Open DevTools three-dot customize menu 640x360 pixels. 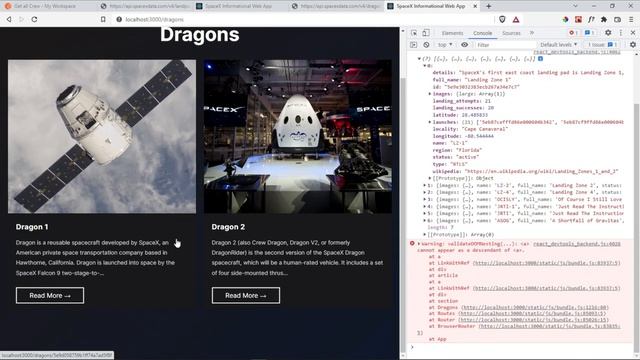click(621, 33)
